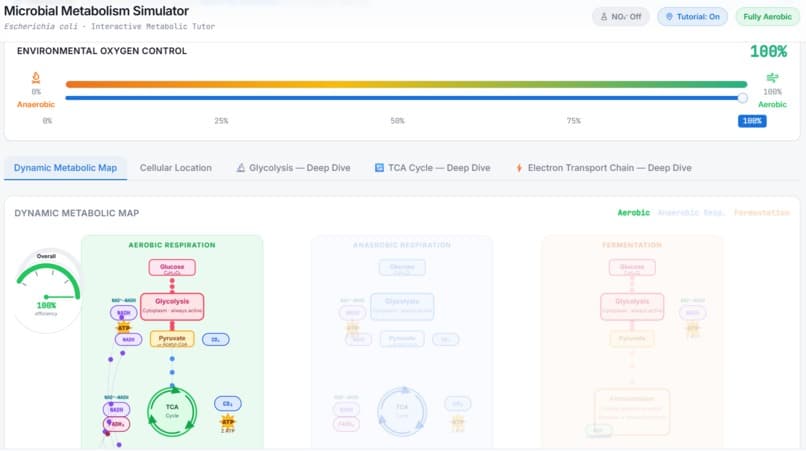Click the oxygen slider handle

742,98
